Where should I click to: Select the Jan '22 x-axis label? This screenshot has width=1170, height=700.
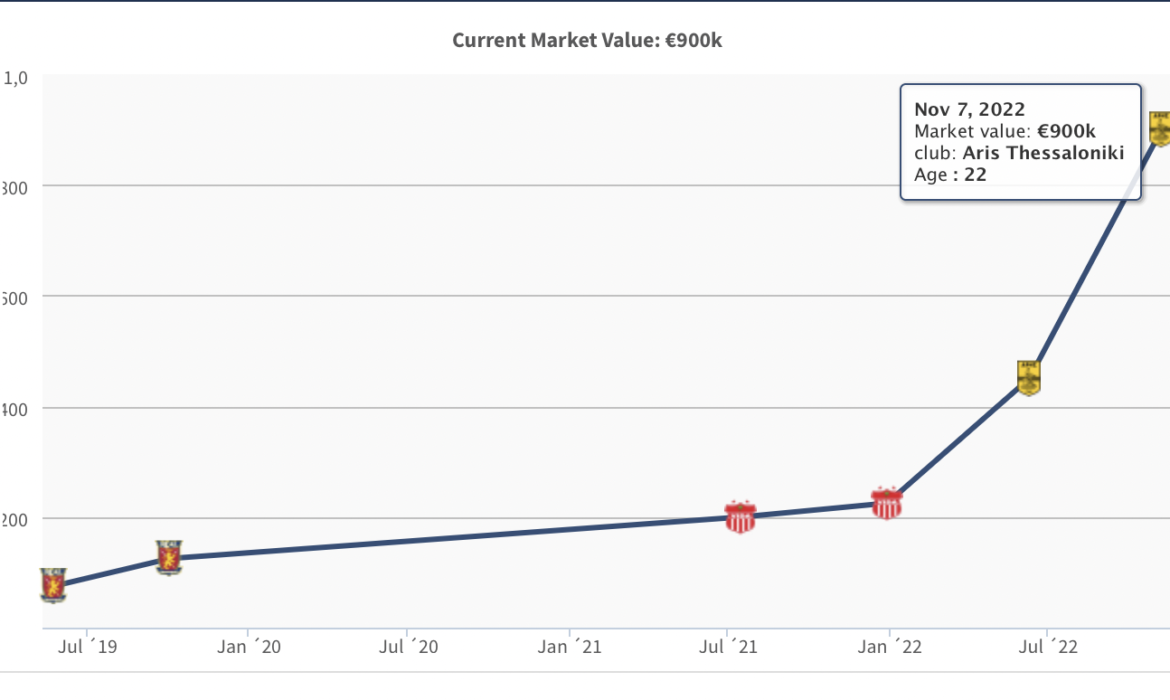pos(890,647)
